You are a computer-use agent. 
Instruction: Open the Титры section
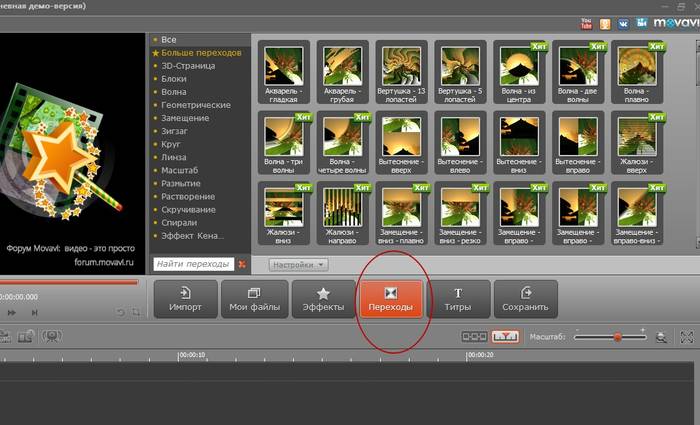click(x=459, y=298)
